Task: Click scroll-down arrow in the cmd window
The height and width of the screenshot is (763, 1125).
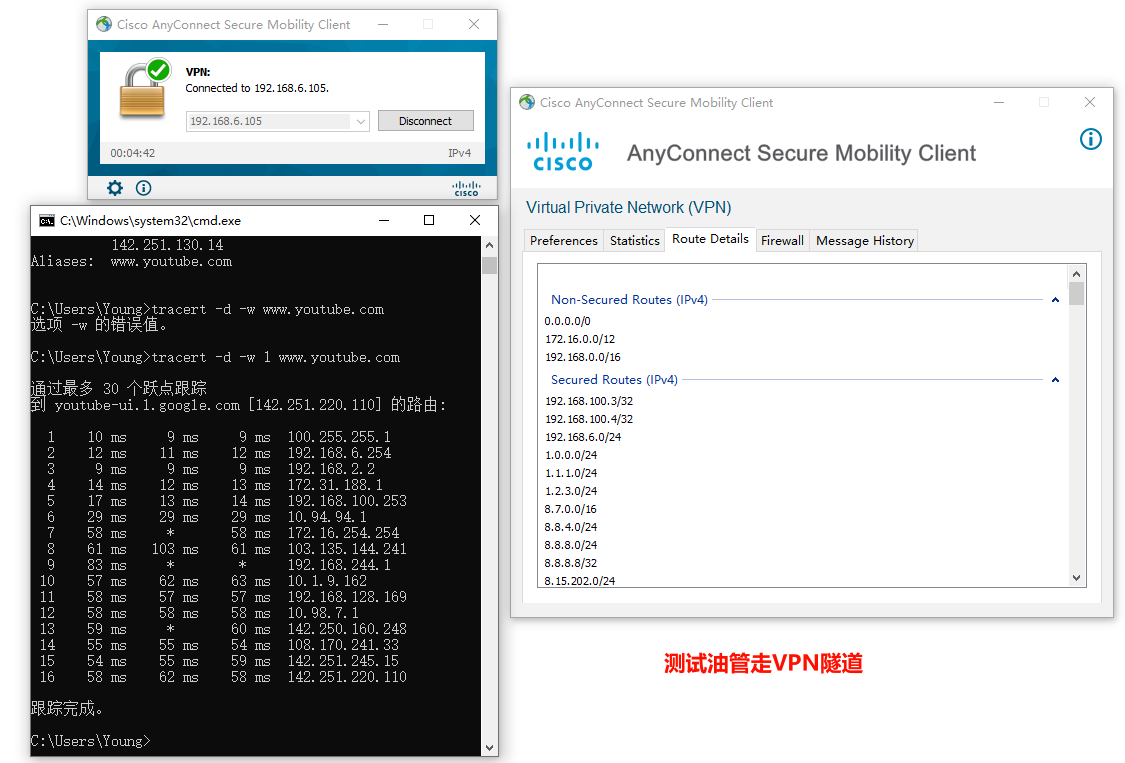Action: click(489, 748)
